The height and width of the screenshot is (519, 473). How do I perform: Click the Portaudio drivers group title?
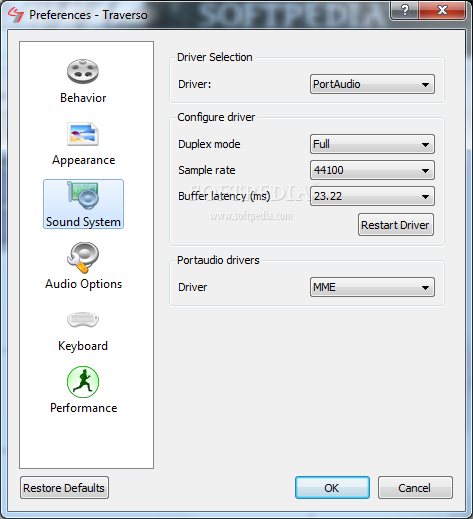[218, 260]
